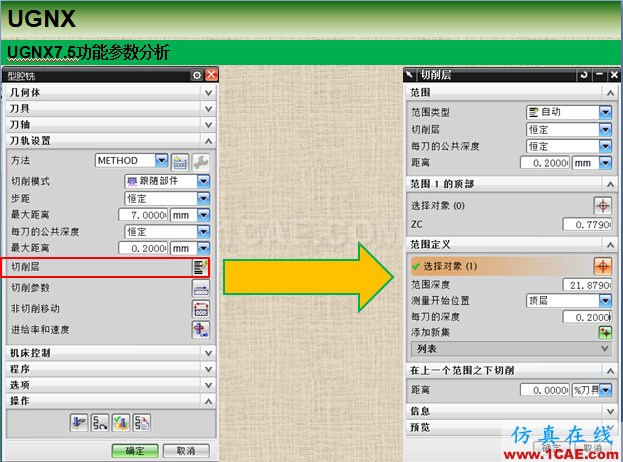This screenshot has width=623, height=462.
Task: Expand the 信息 section
Action: click(x=610, y=411)
